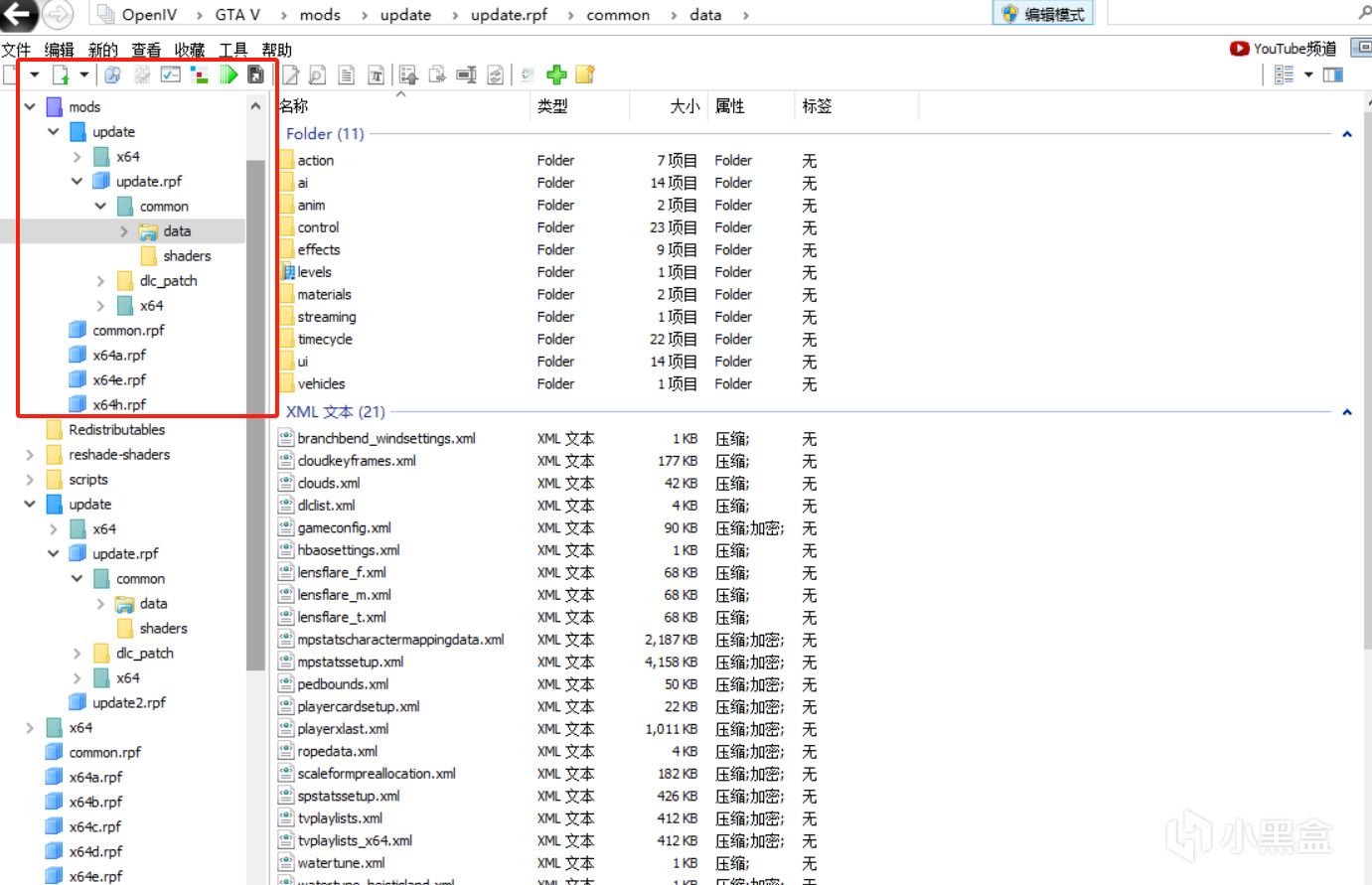1372x885 pixels.
Task: Select update2.rpf in the tree
Action: [129, 703]
